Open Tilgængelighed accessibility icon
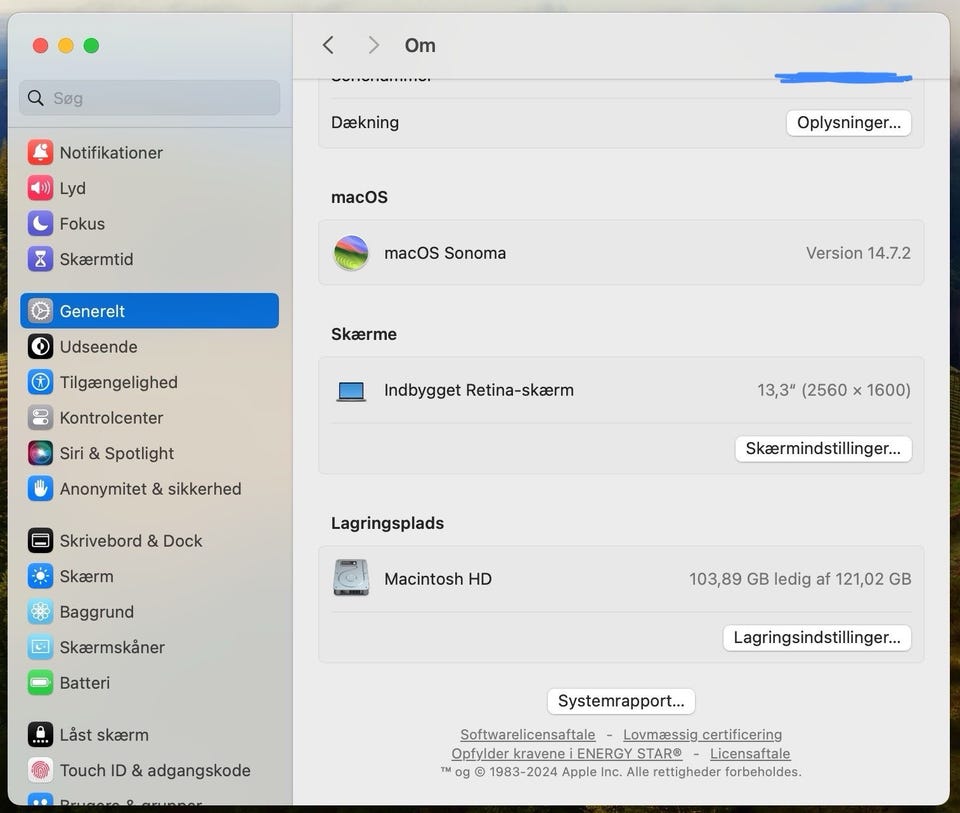Screen dimensions: 960x813 [40, 382]
